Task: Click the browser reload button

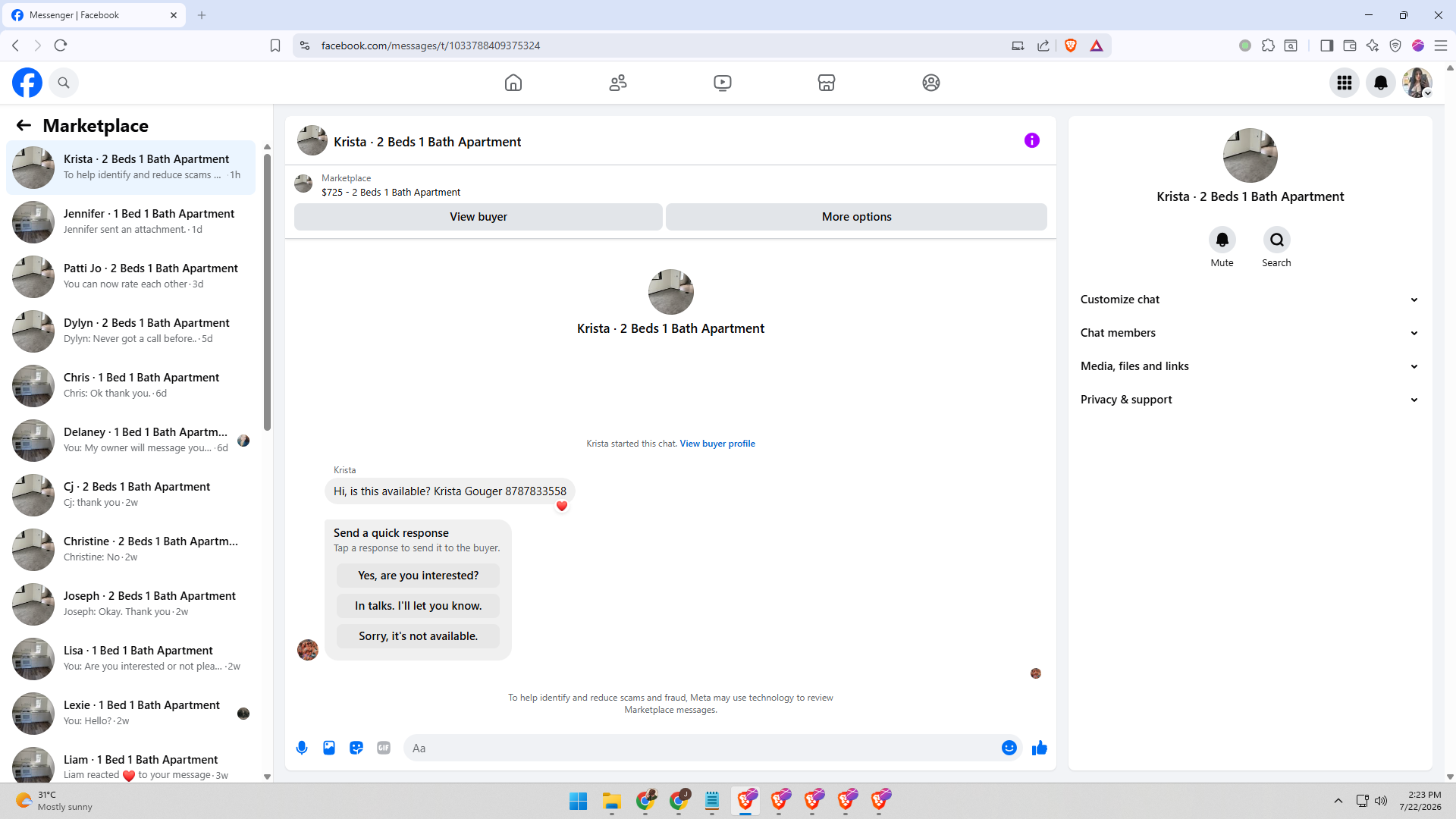Action: [61, 45]
